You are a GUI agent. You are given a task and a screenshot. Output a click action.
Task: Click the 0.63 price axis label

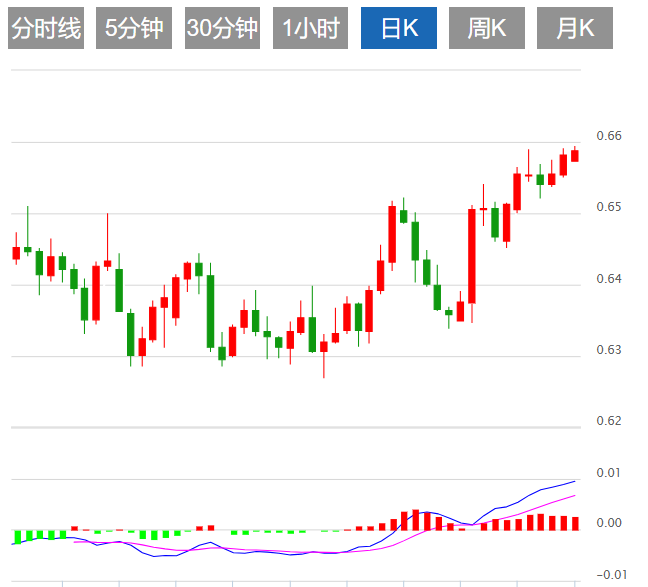(609, 350)
